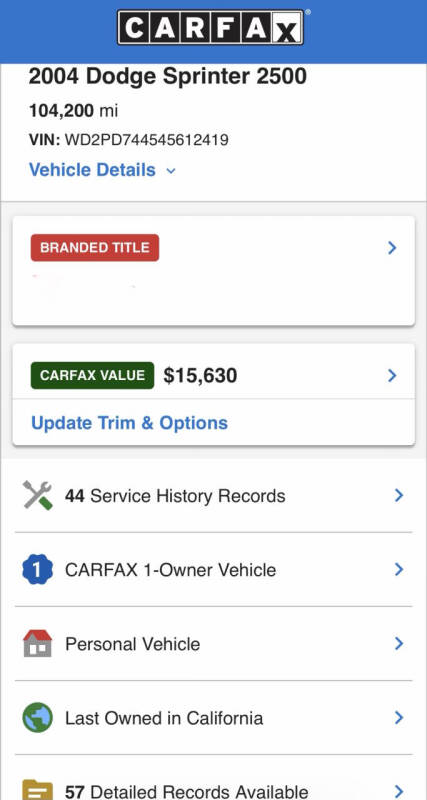Open the Branded Title card arrow
427x800 pixels.
[x=392, y=248]
